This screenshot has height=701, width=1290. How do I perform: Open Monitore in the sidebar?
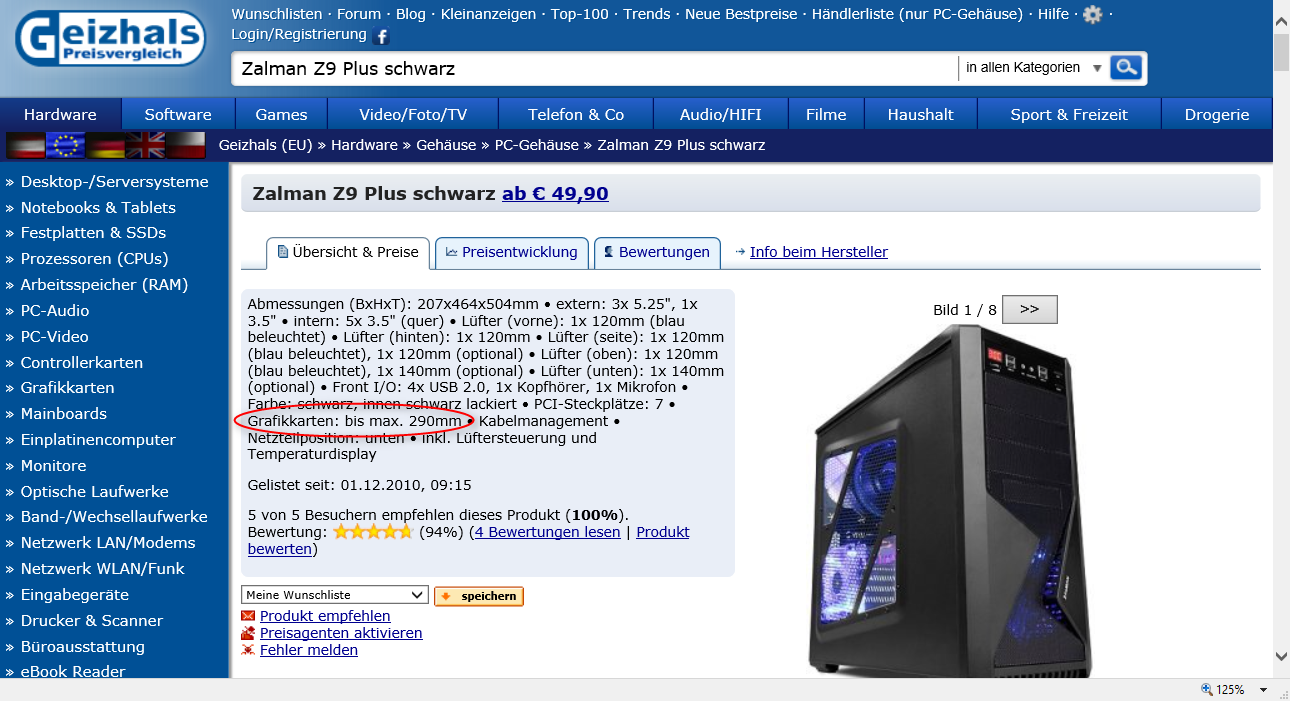53,466
